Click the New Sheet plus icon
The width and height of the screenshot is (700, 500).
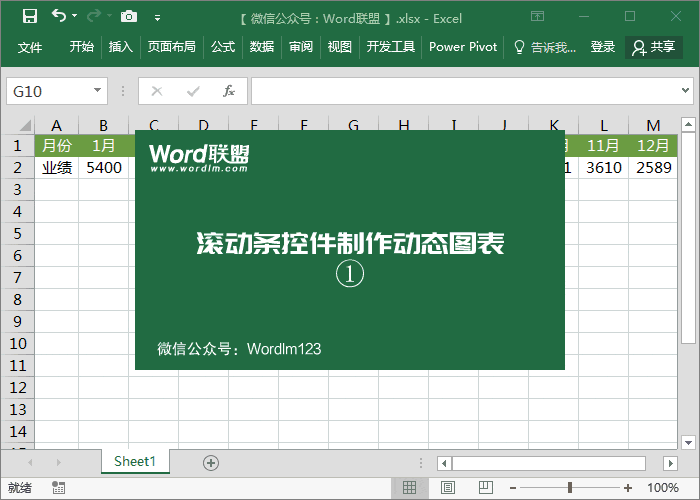coord(211,463)
